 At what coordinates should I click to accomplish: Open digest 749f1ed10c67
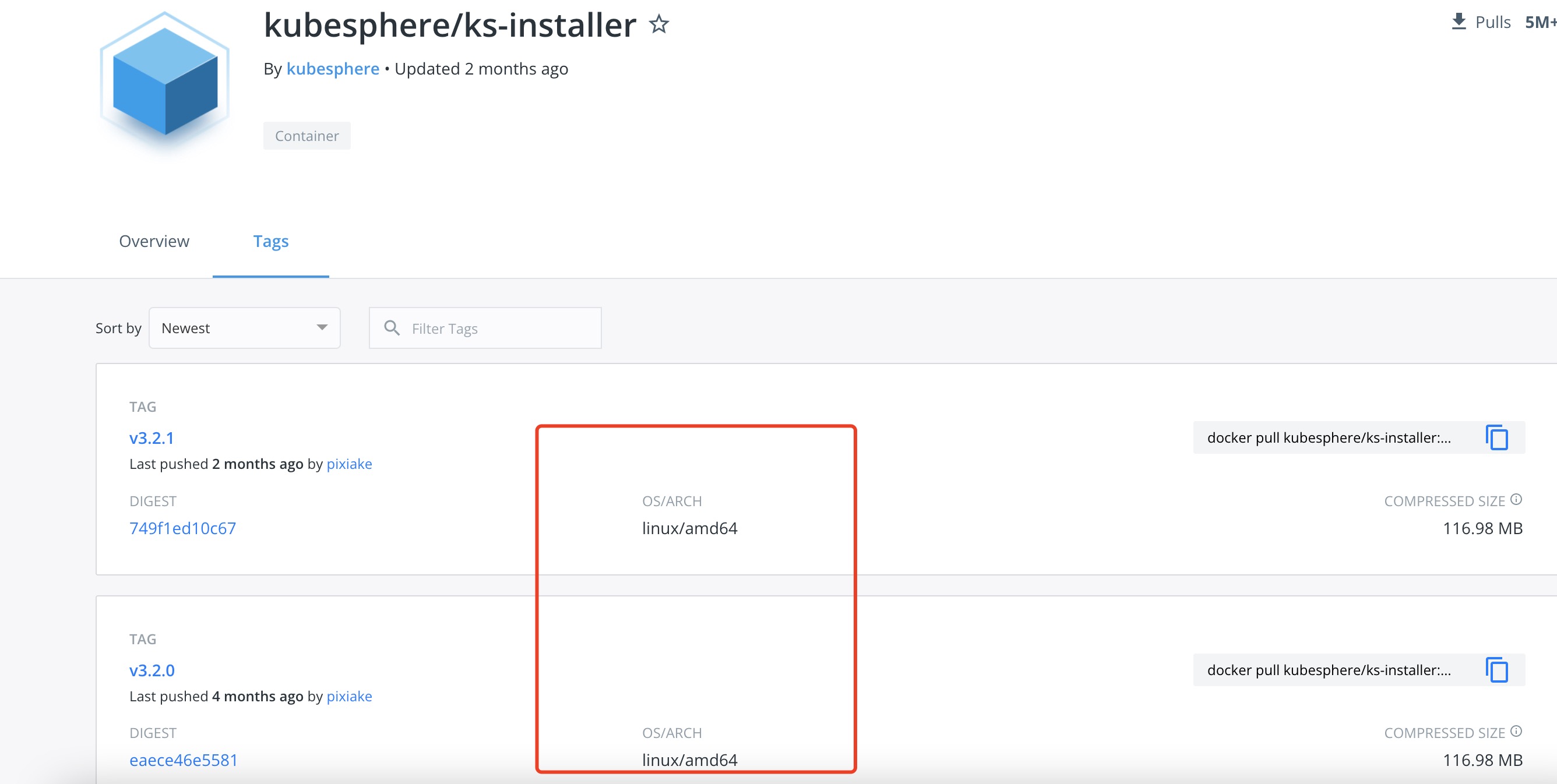pyautogui.click(x=182, y=528)
